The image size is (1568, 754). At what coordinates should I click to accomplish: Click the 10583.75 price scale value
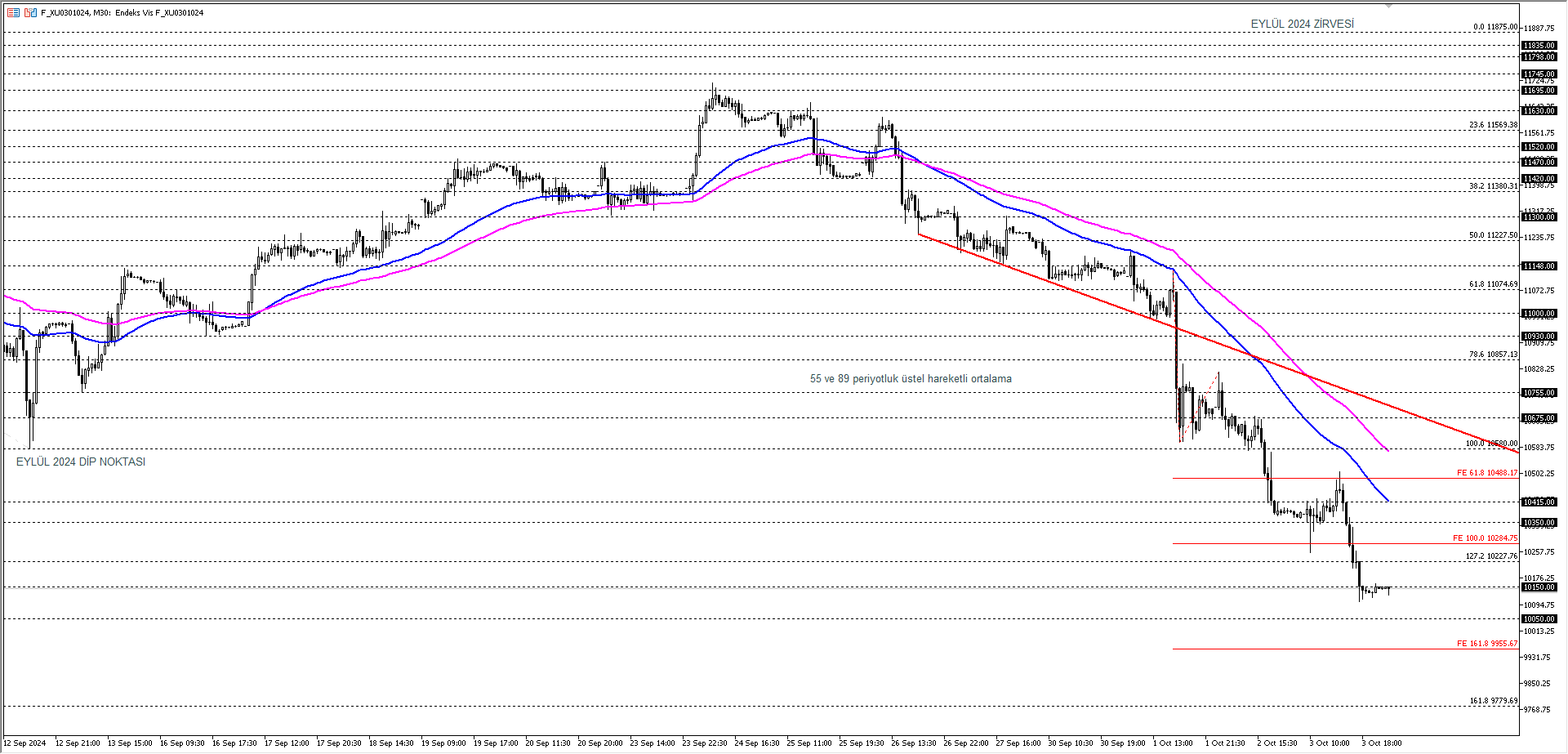click(1539, 448)
